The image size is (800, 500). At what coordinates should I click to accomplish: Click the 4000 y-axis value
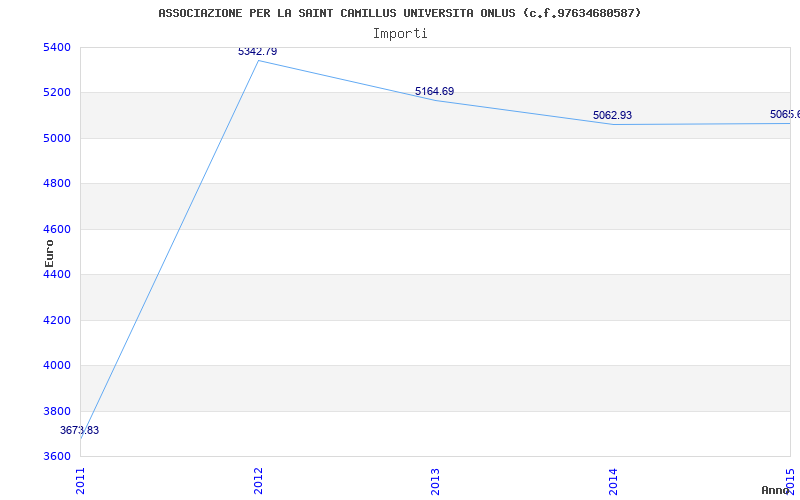click(57, 366)
